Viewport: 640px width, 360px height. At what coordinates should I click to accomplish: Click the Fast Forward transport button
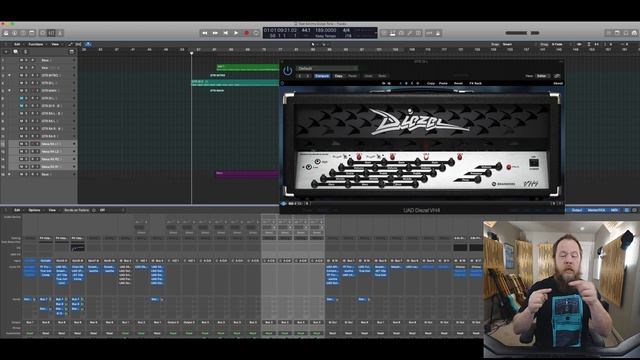coord(215,33)
